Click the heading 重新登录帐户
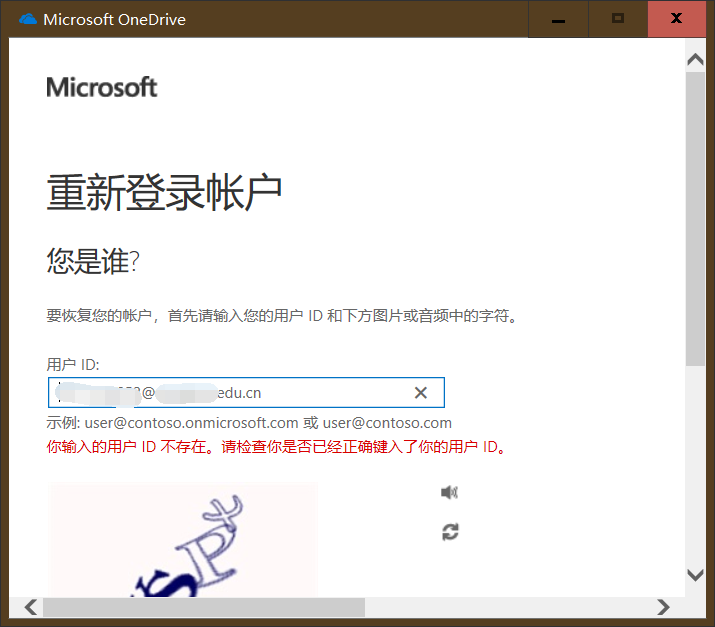The height and width of the screenshot is (627, 715). click(164, 192)
